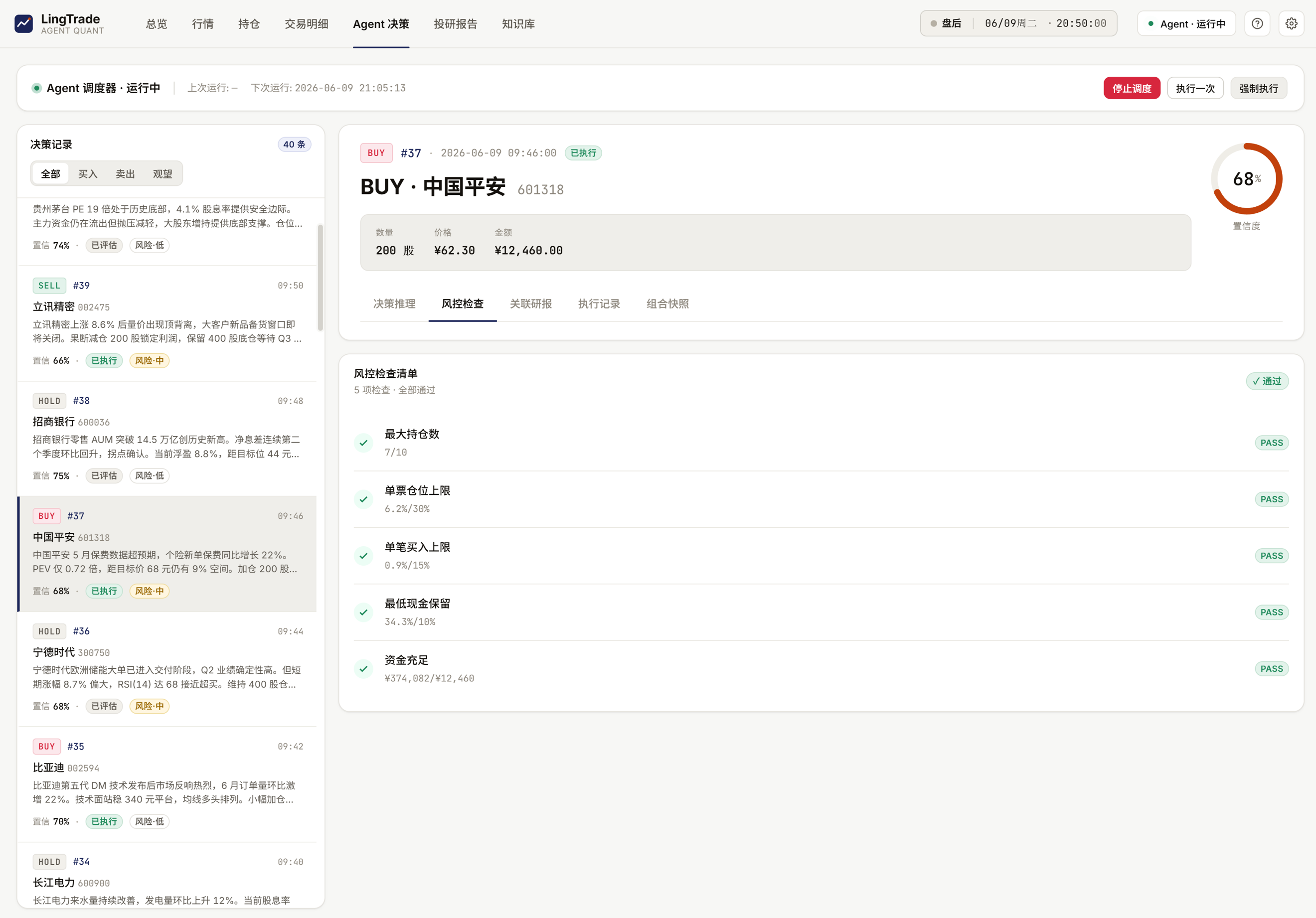Go to the 总览 nav tab

tap(157, 24)
